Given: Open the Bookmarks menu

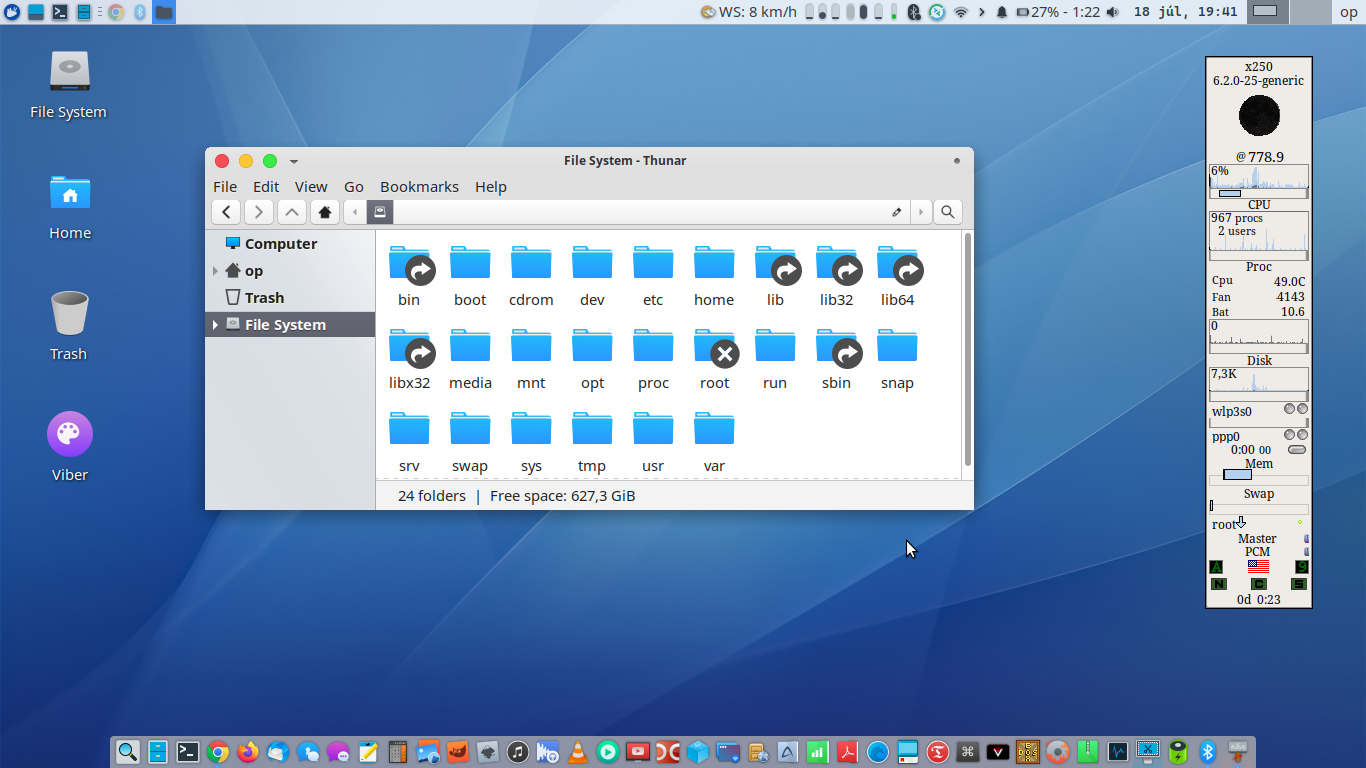Looking at the screenshot, I should pyautogui.click(x=419, y=187).
